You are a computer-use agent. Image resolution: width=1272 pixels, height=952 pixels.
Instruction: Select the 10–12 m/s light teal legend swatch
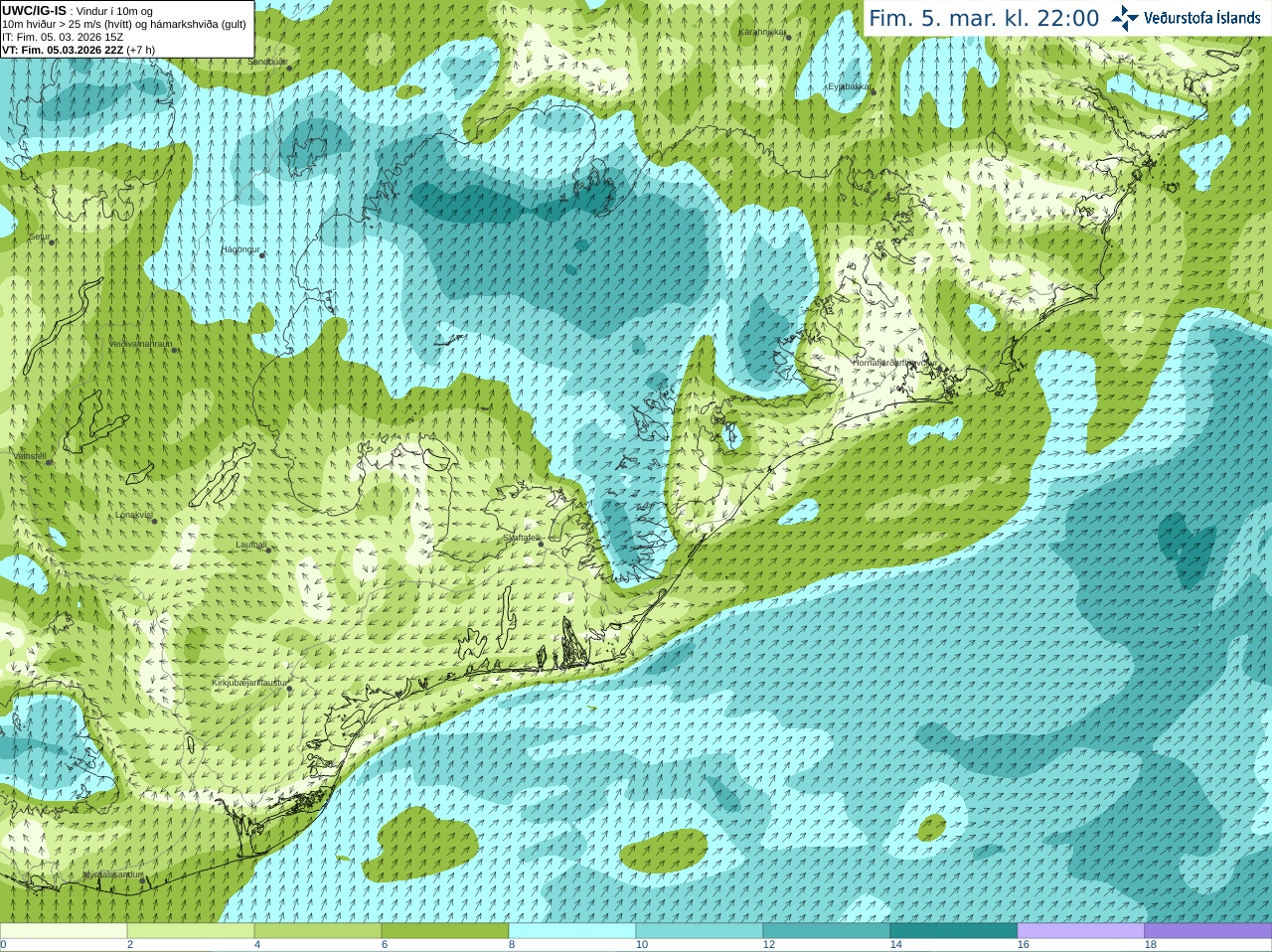[x=700, y=931]
